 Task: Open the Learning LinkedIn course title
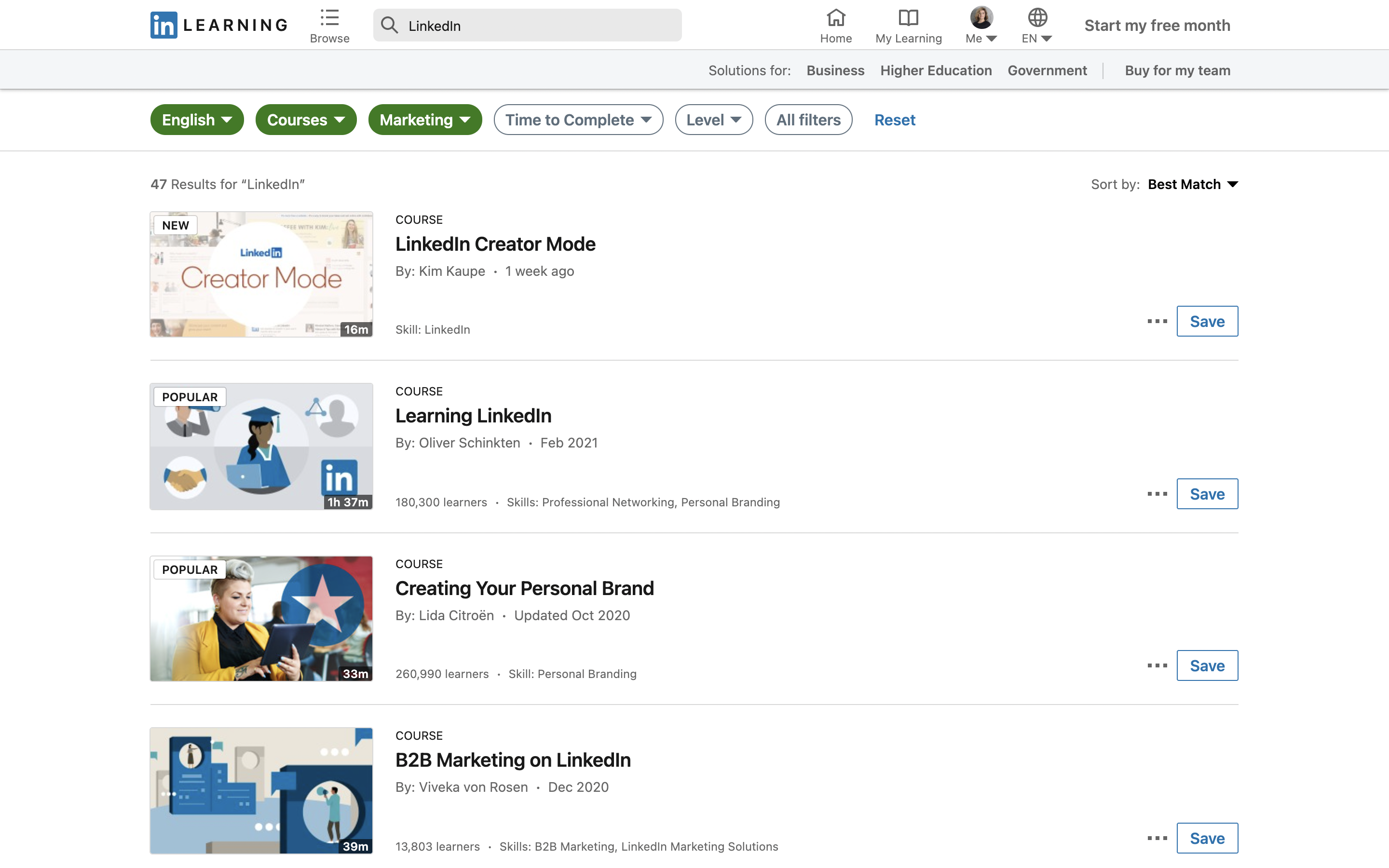pos(474,416)
